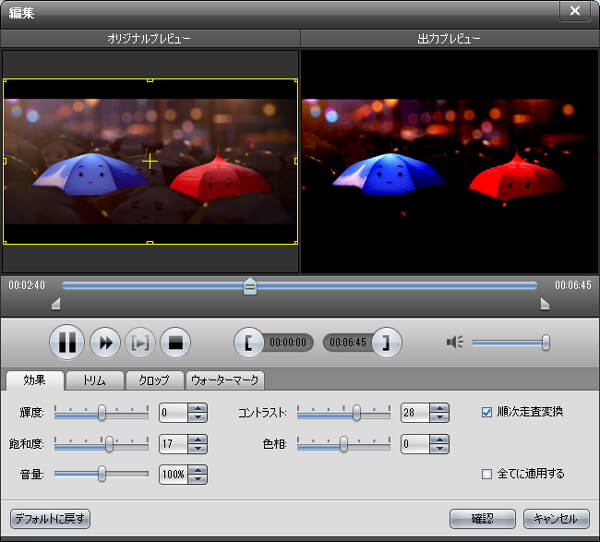Enable the 全てに適用する checkbox
This screenshot has height=542, width=600.
tap(487, 474)
